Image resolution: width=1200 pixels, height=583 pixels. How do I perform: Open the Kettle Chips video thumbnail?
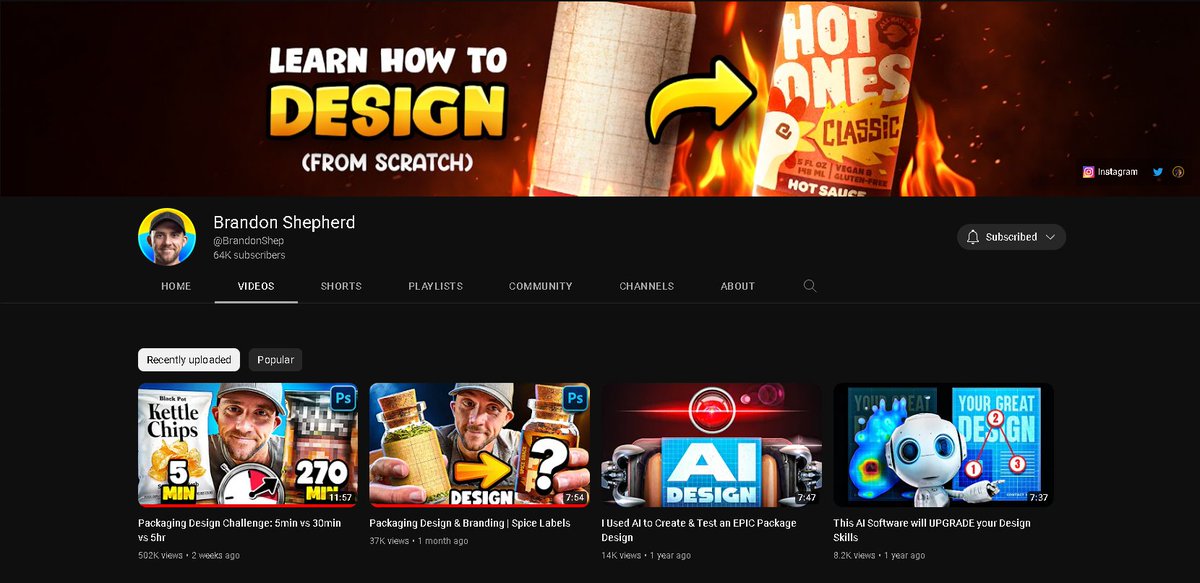(248, 445)
